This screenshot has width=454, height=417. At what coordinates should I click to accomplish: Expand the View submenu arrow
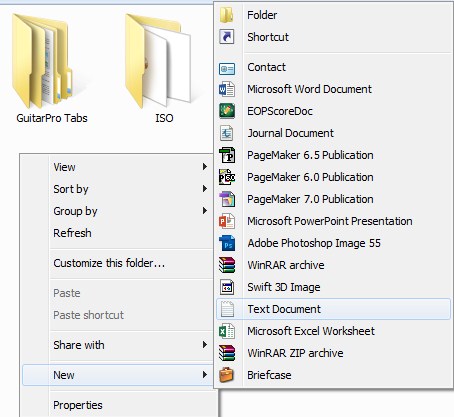pos(205,166)
